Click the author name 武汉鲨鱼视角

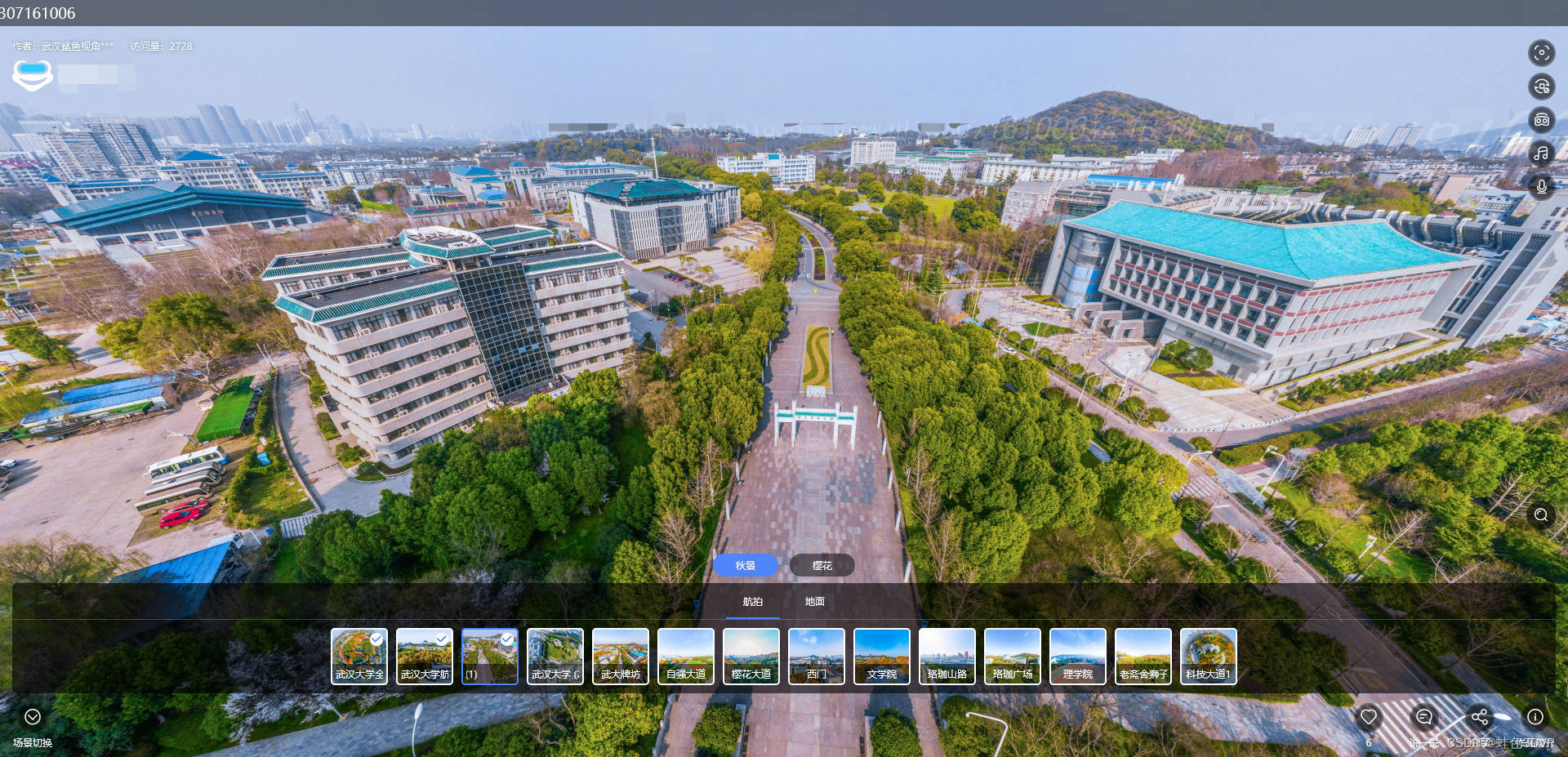(x=78, y=47)
